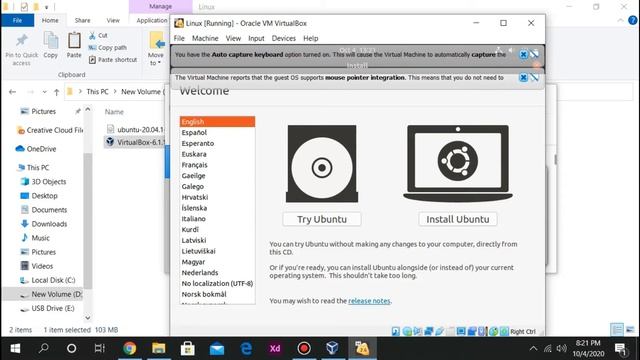Image resolution: width=640 pixels, height=360 pixels.
Task: Go back in File Explorer navigation
Action: tap(13, 92)
